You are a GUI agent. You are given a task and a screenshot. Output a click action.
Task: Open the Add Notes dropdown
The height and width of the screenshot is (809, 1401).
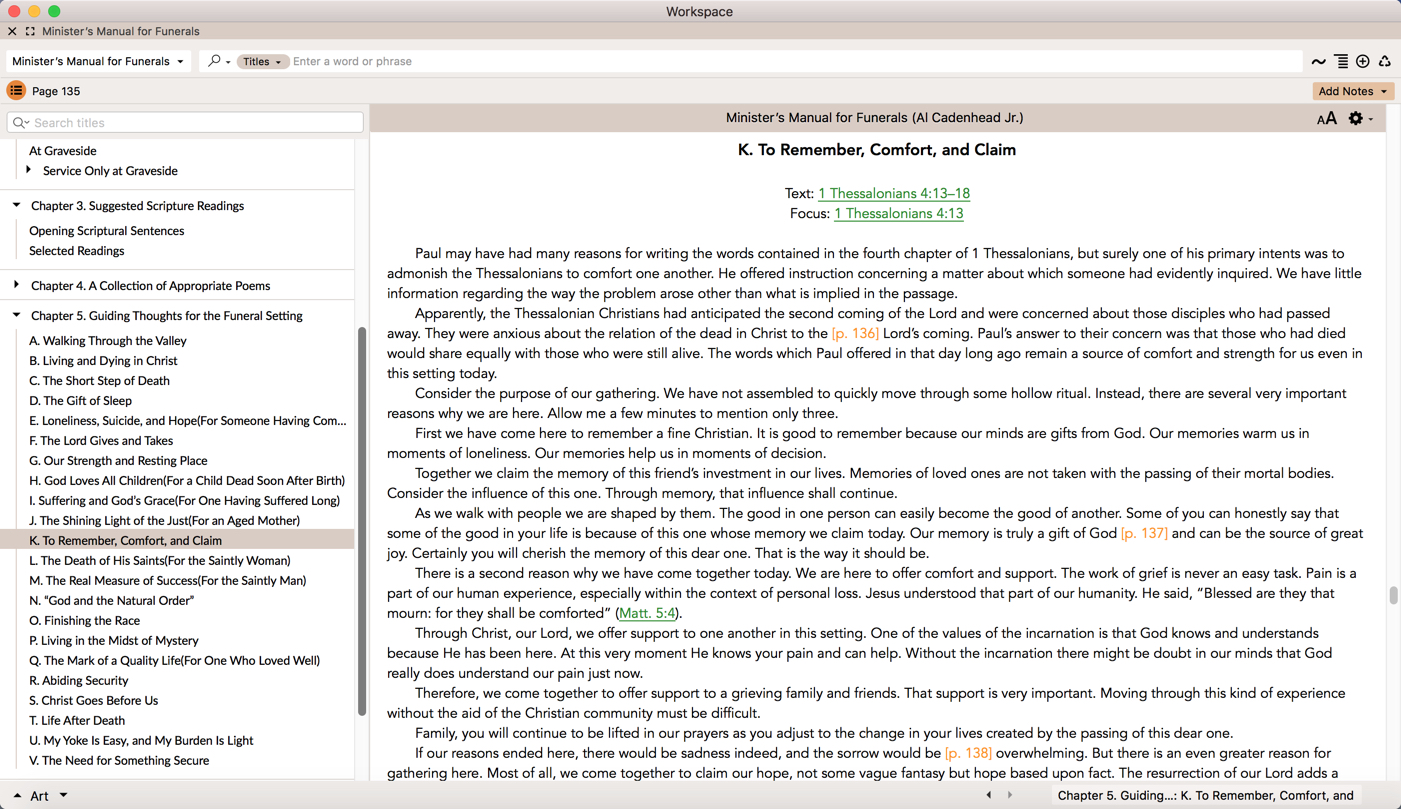(x=1353, y=91)
